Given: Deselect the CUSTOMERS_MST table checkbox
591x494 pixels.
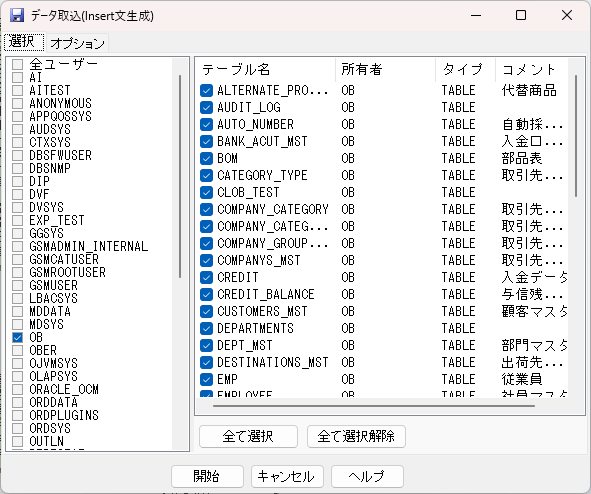Looking at the screenshot, I should pyautogui.click(x=206, y=311).
